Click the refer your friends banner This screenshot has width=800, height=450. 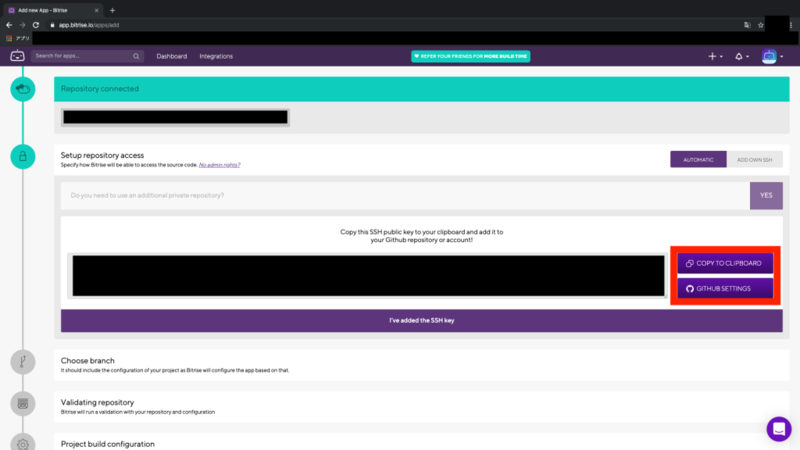click(x=470, y=56)
